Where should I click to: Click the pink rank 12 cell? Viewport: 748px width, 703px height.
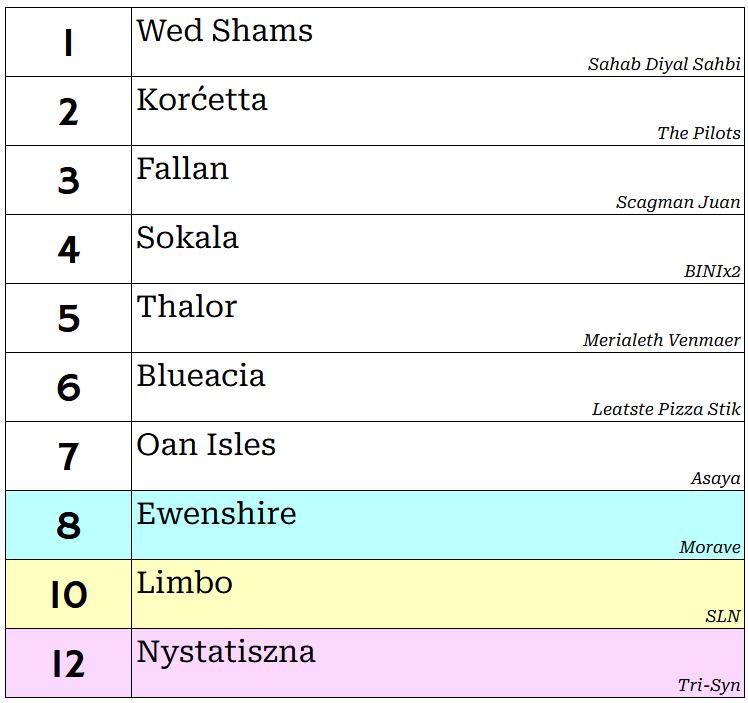(x=68, y=663)
